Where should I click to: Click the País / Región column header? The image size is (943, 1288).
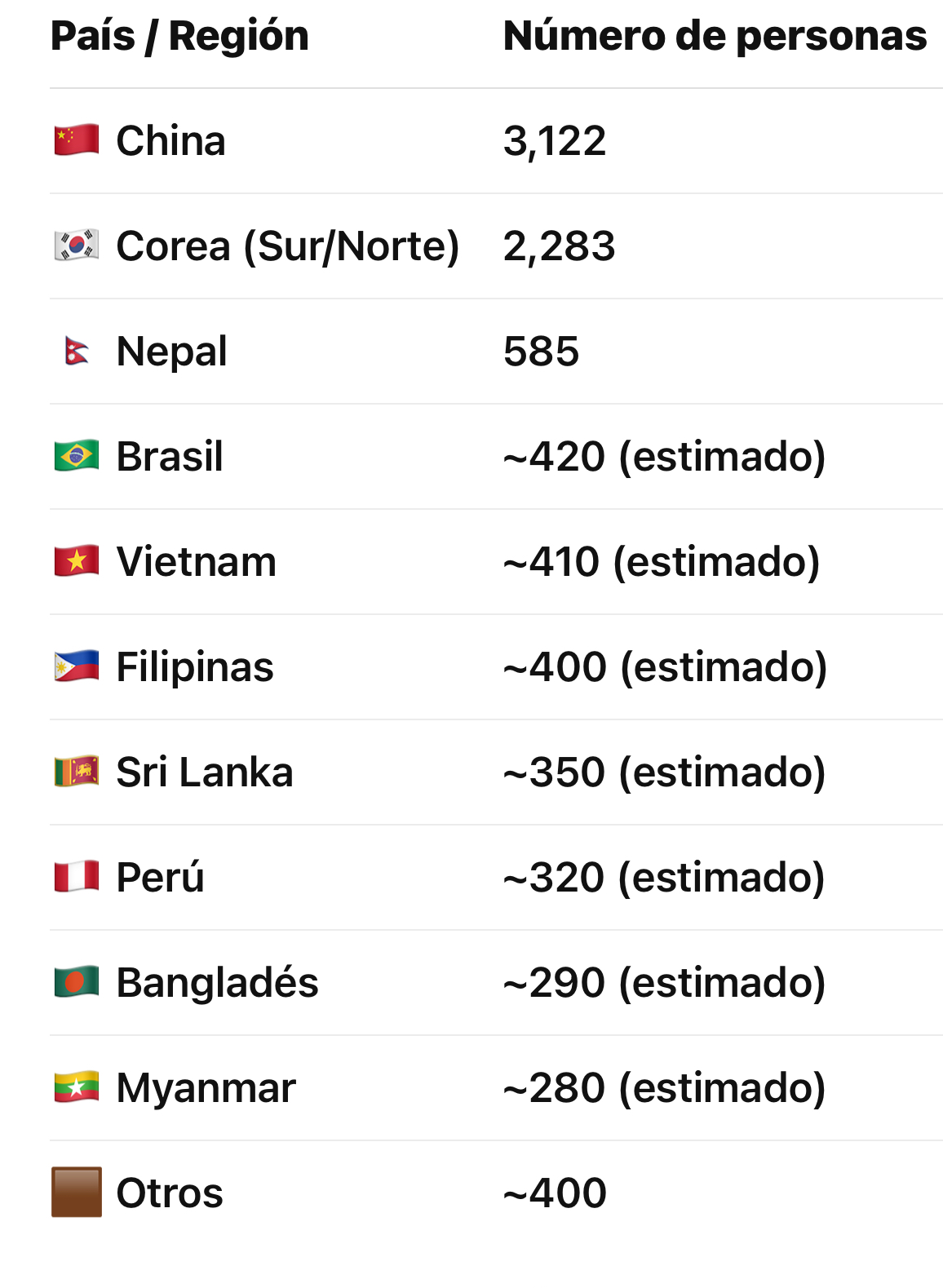pyautogui.click(x=179, y=37)
